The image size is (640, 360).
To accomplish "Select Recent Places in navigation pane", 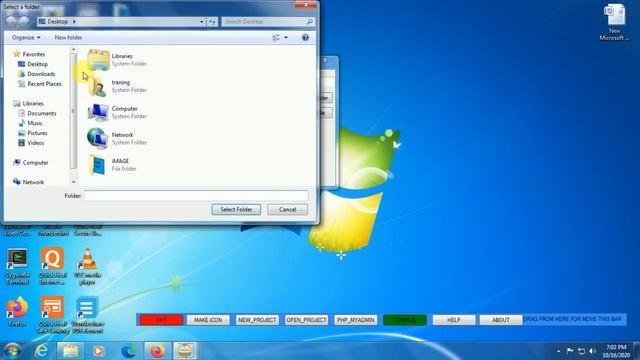I will click(x=40, y=84).
